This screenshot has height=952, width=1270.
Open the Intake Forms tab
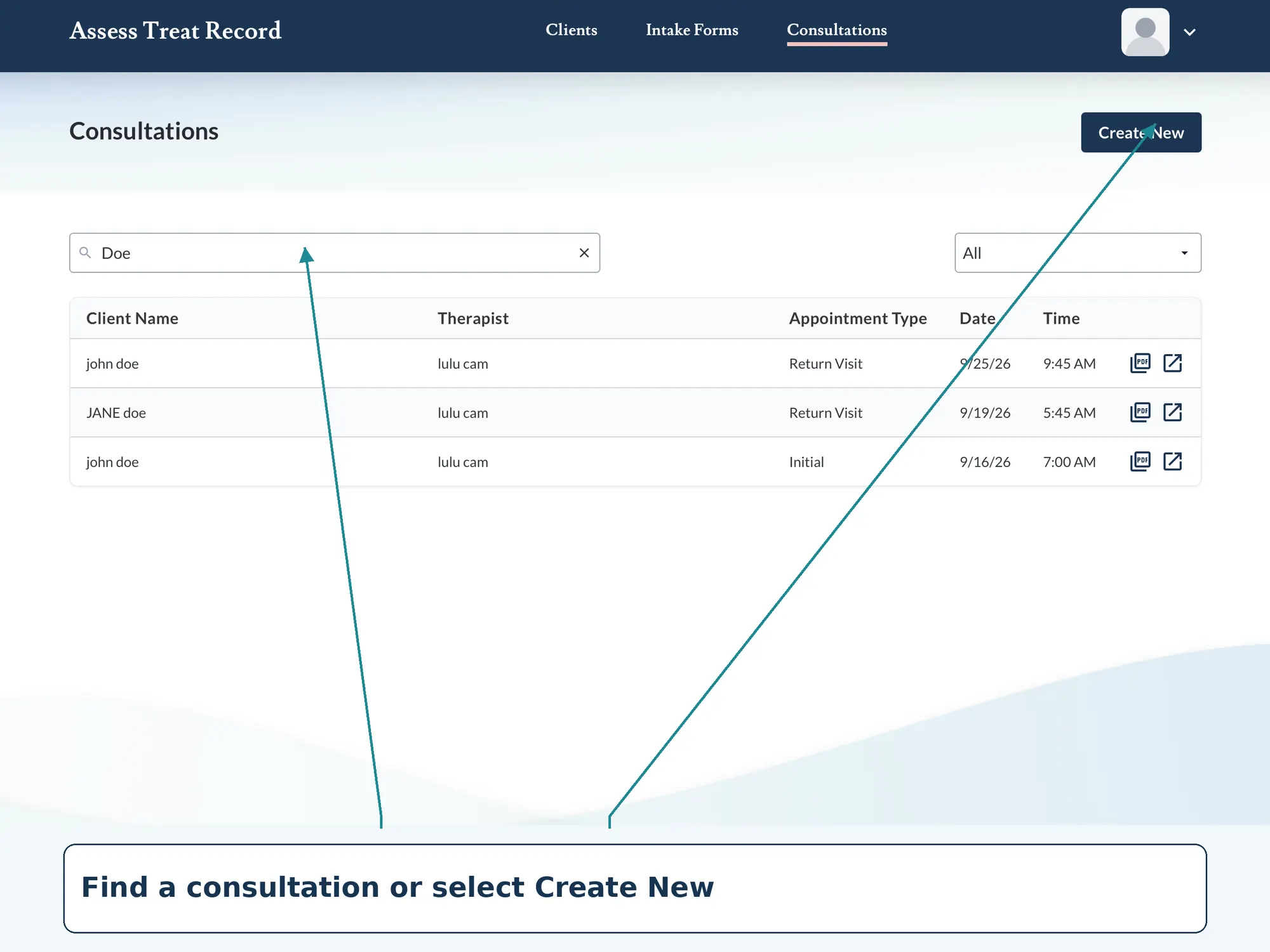pyautogui.click(x=692, y=30)
